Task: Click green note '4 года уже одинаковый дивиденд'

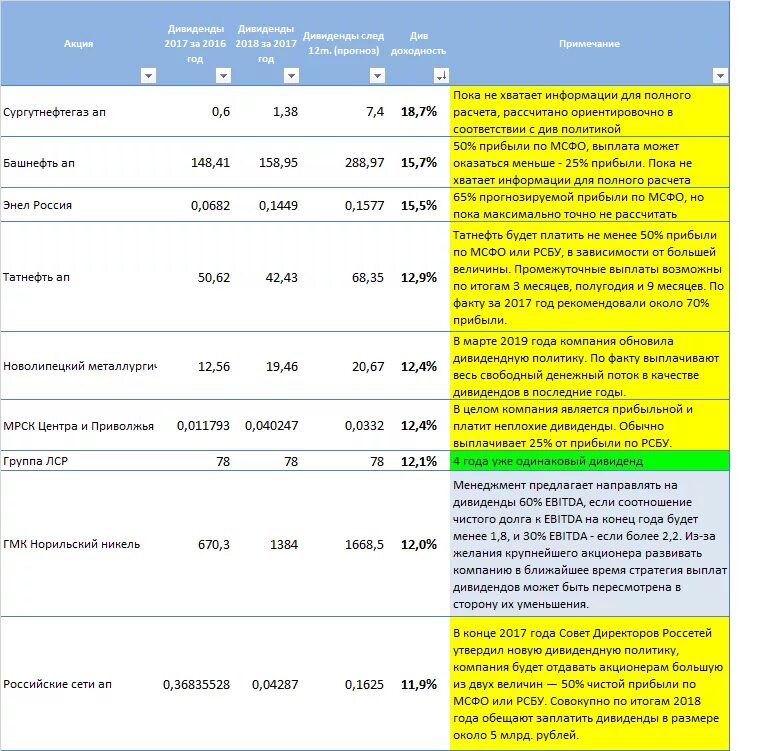Action: click(x=590, y=461)
